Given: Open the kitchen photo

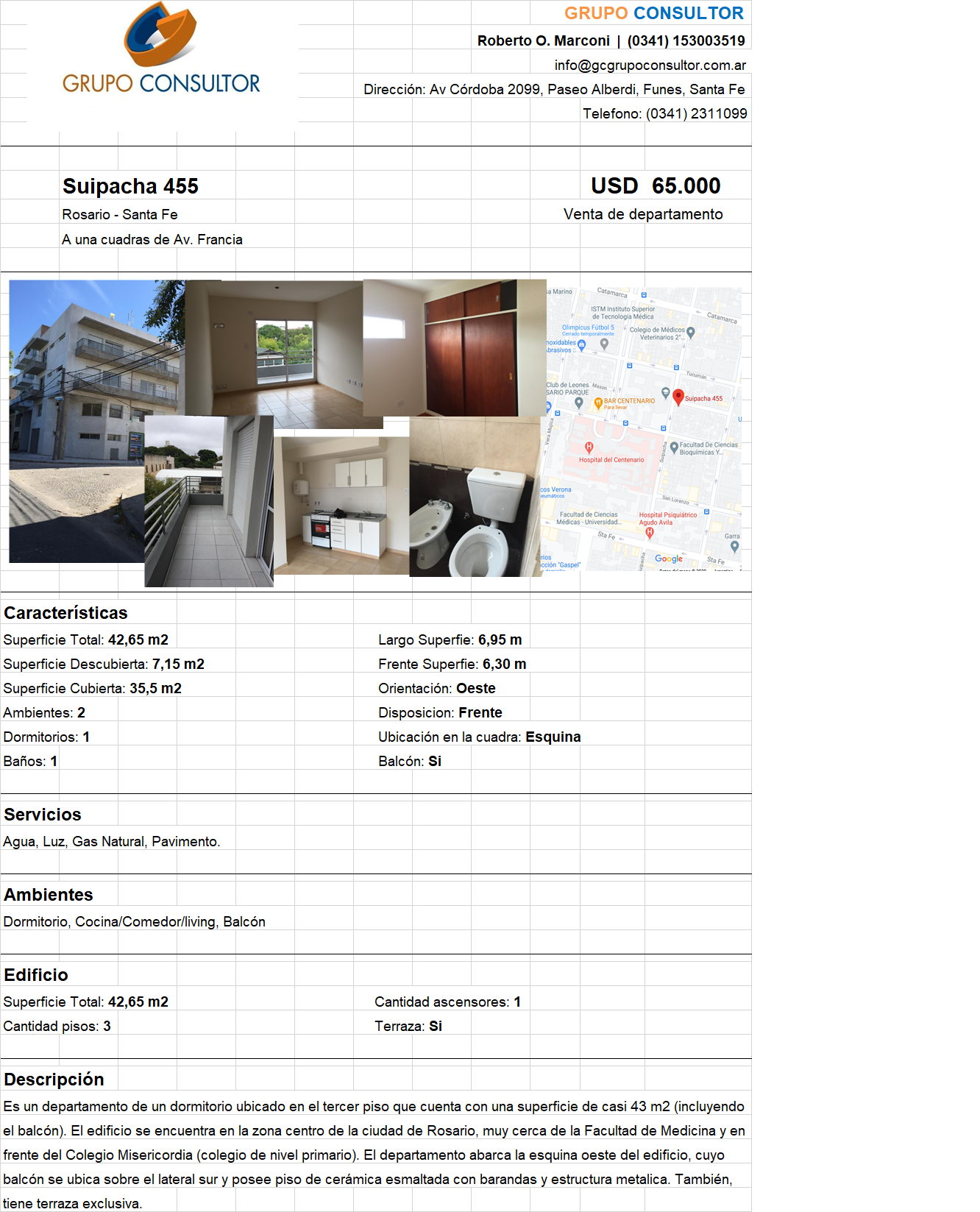Looking at the screenshot, I should [341, 508].
